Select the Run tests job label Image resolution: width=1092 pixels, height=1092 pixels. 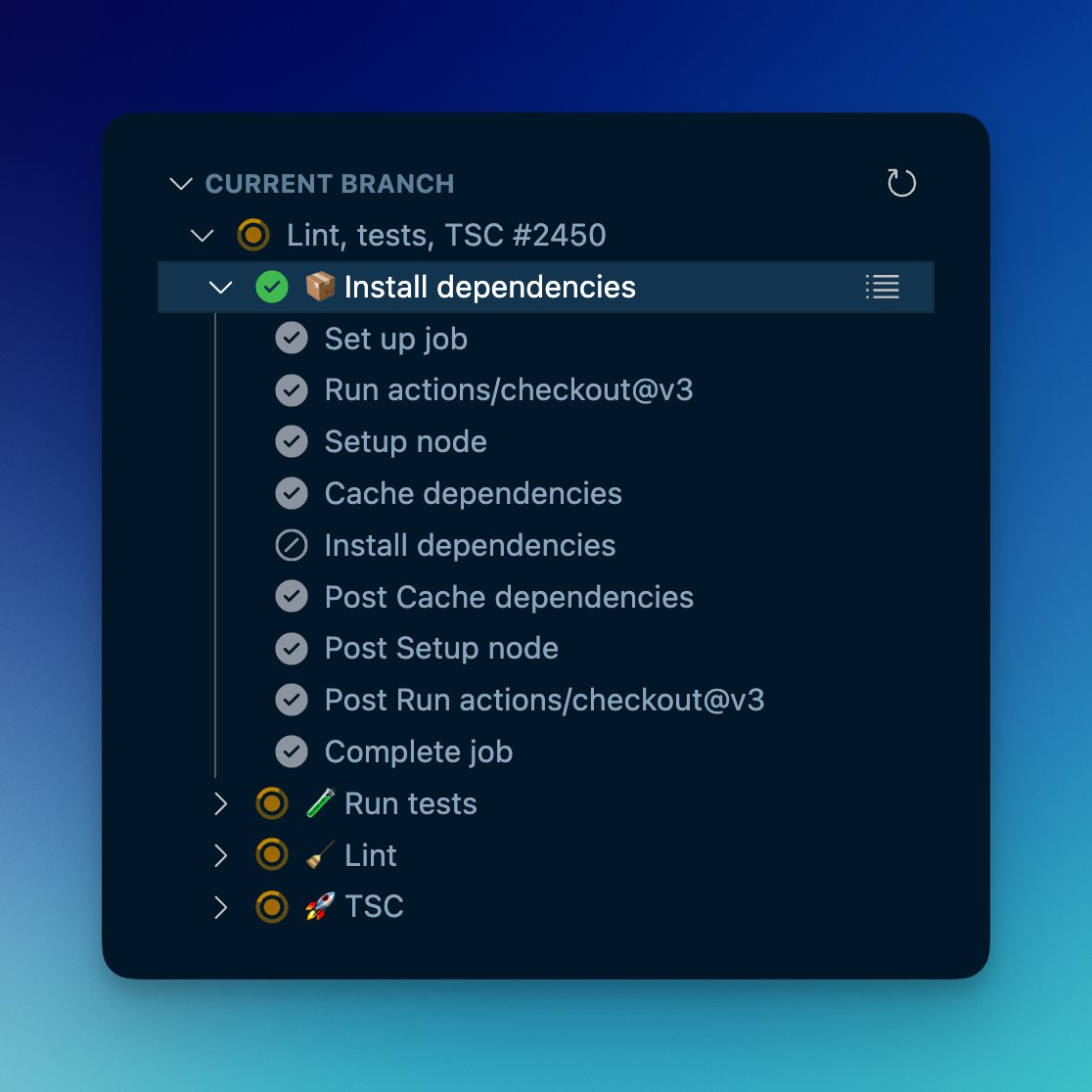(411, 803)
